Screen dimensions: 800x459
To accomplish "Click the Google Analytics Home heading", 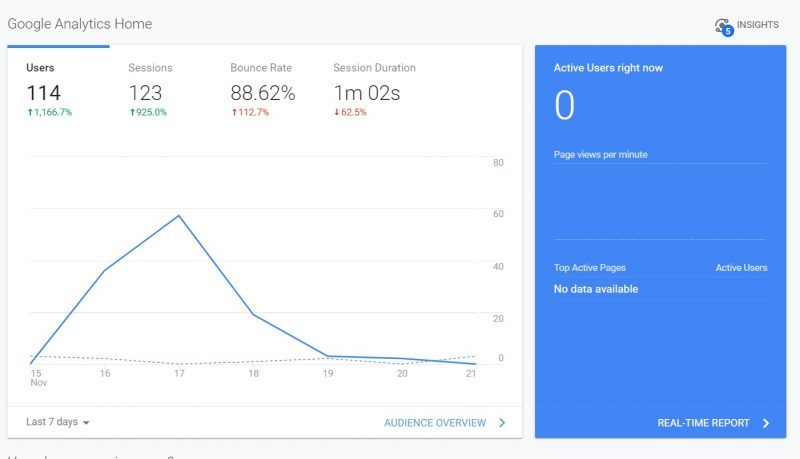I will [80, 24].
